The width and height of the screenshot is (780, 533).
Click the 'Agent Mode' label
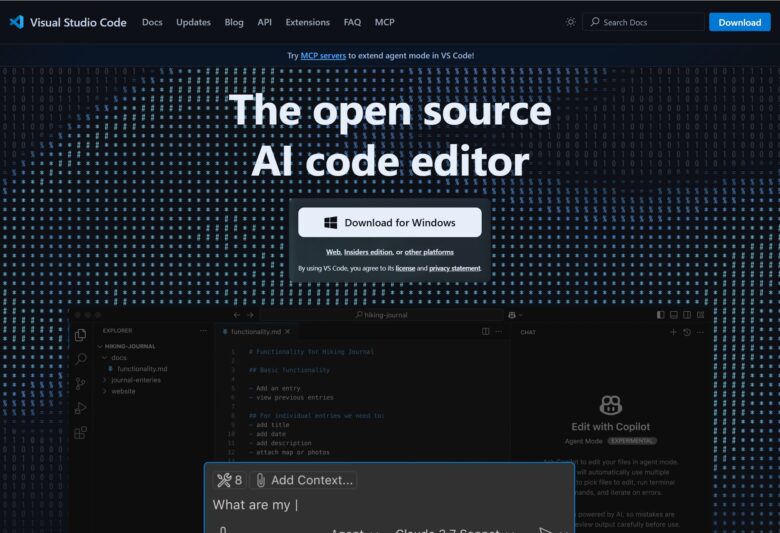click(584, 441)
